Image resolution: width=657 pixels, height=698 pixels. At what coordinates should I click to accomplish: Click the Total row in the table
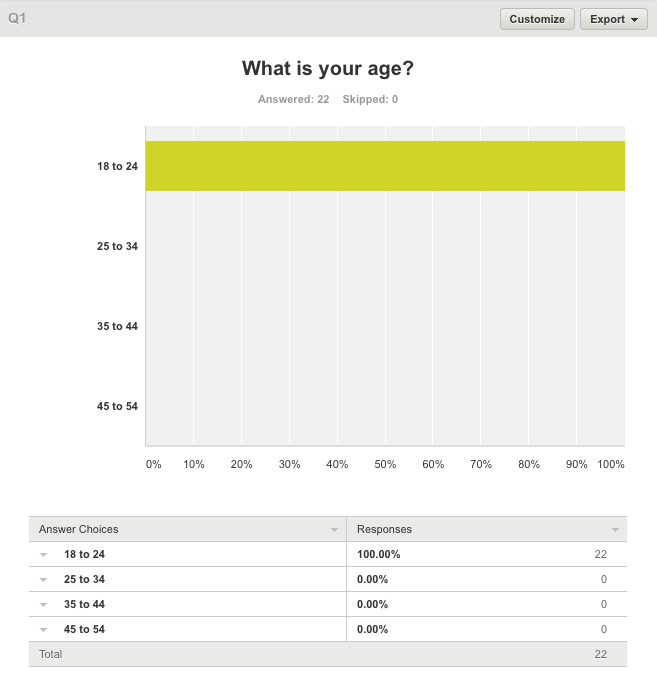tap(50, 654)
